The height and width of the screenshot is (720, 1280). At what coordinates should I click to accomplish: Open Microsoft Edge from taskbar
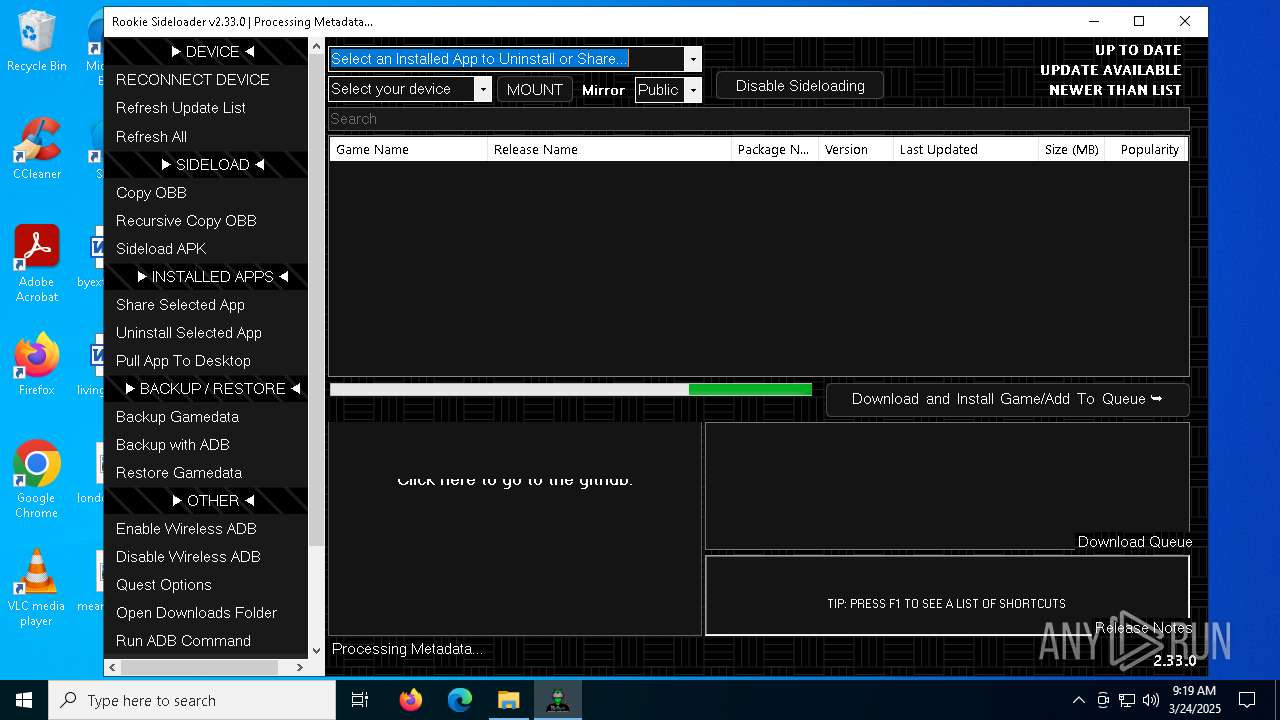click(x=460, y=700)
